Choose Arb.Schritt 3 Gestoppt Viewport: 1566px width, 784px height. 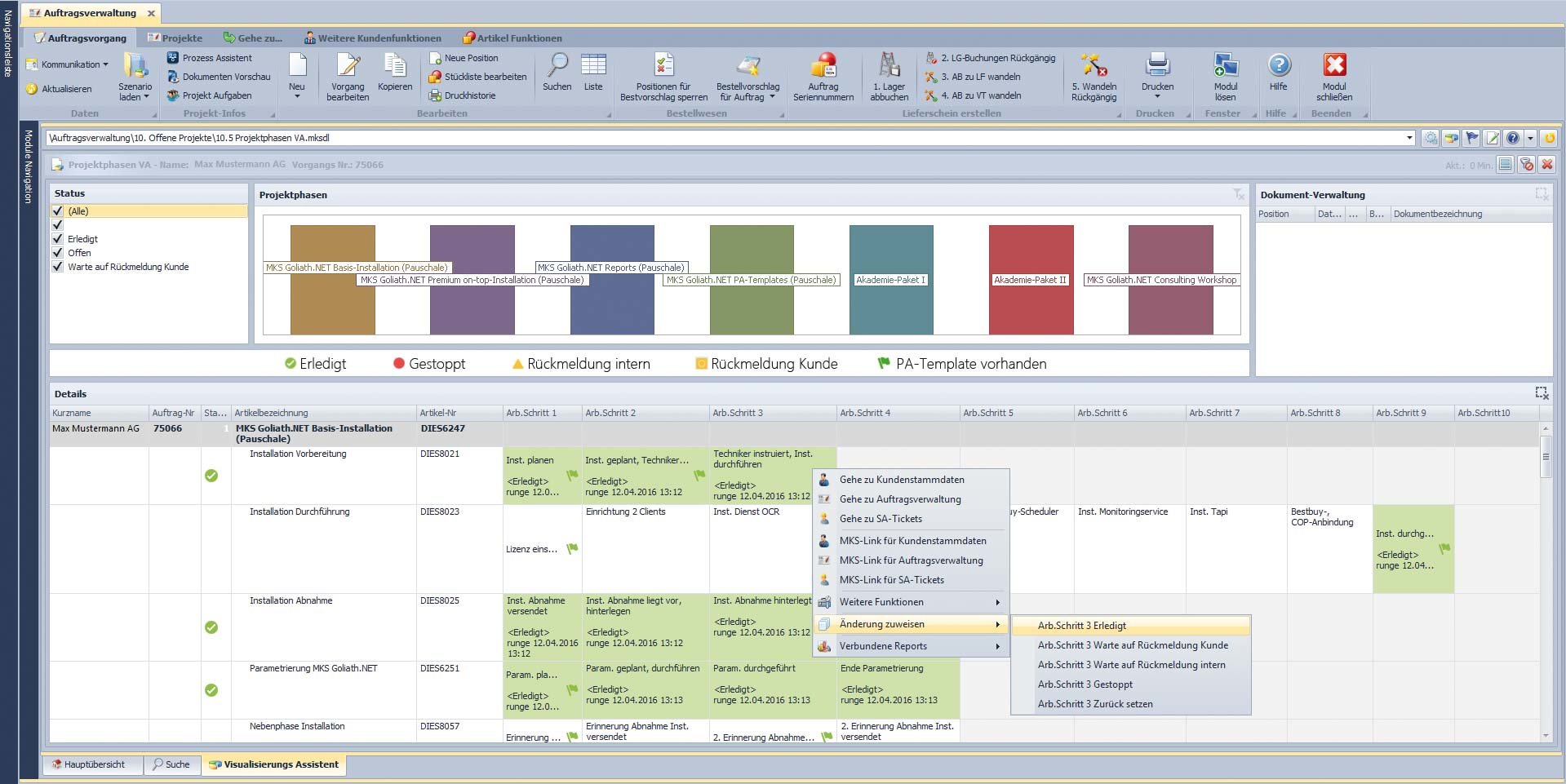(1130, 684)
